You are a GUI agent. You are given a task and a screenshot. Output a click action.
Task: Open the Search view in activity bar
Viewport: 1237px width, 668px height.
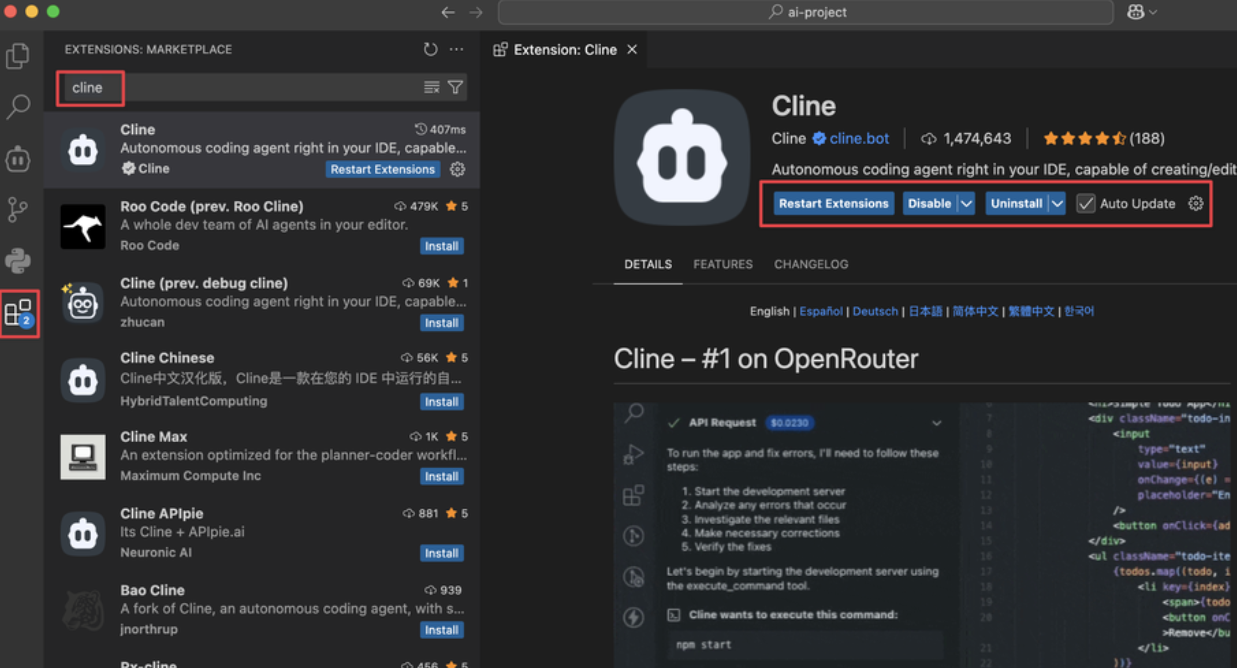18,107
